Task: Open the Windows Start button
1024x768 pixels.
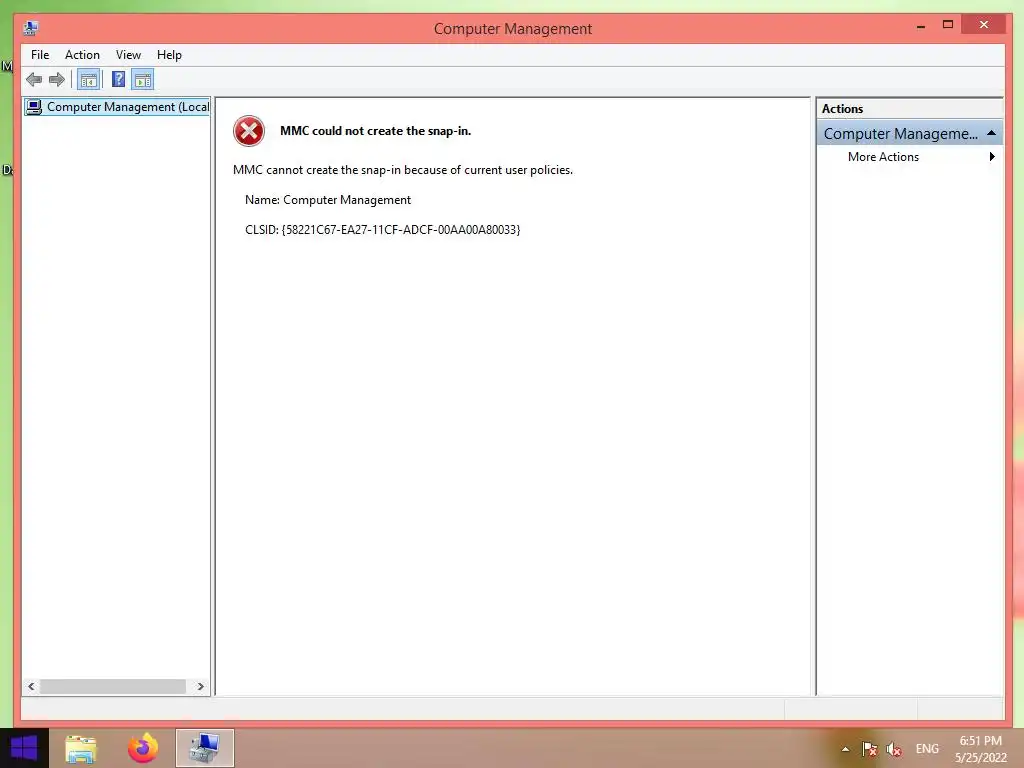Action: (x=24, y=748)
